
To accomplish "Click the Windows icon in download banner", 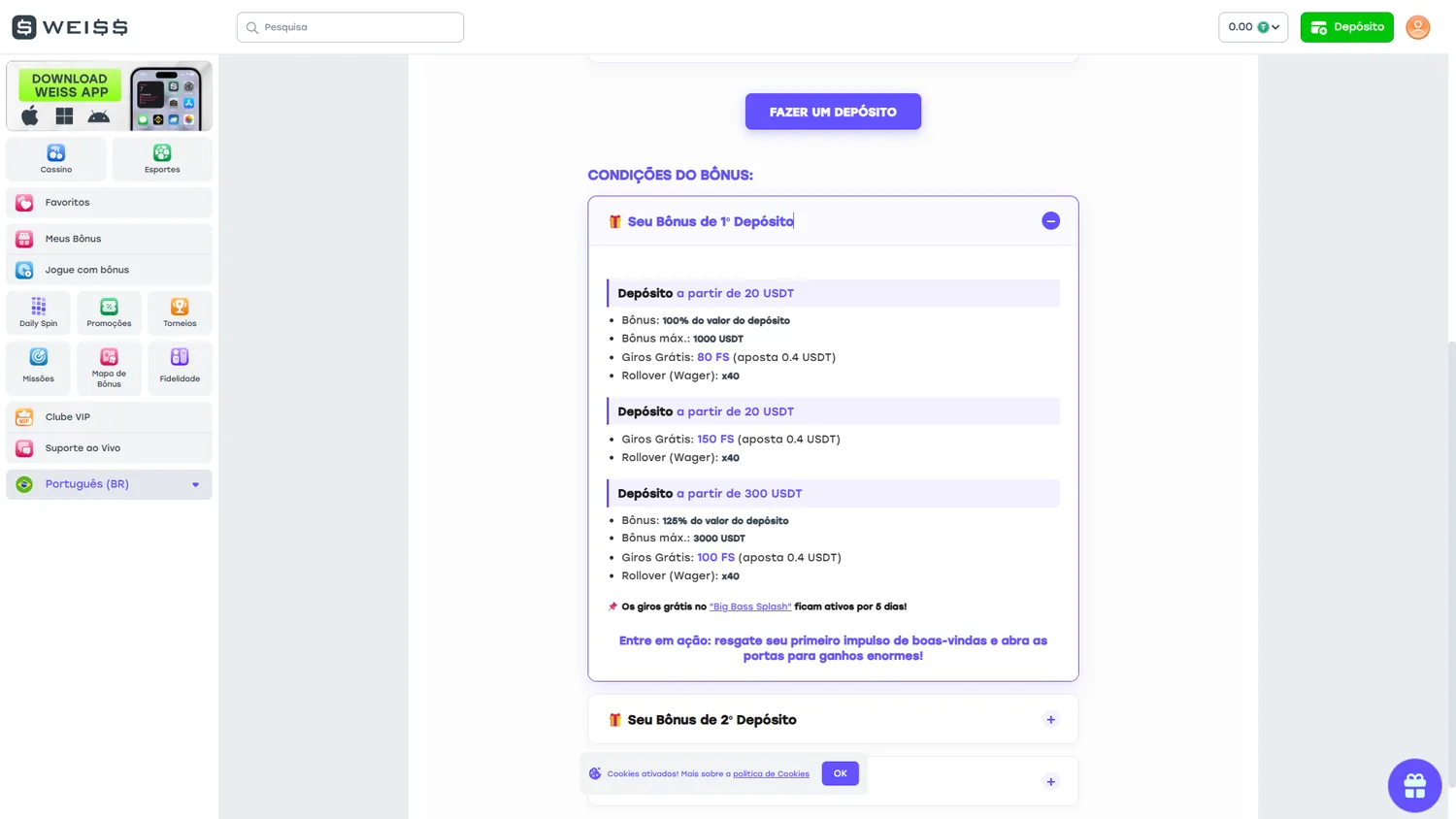I will 64,116.
